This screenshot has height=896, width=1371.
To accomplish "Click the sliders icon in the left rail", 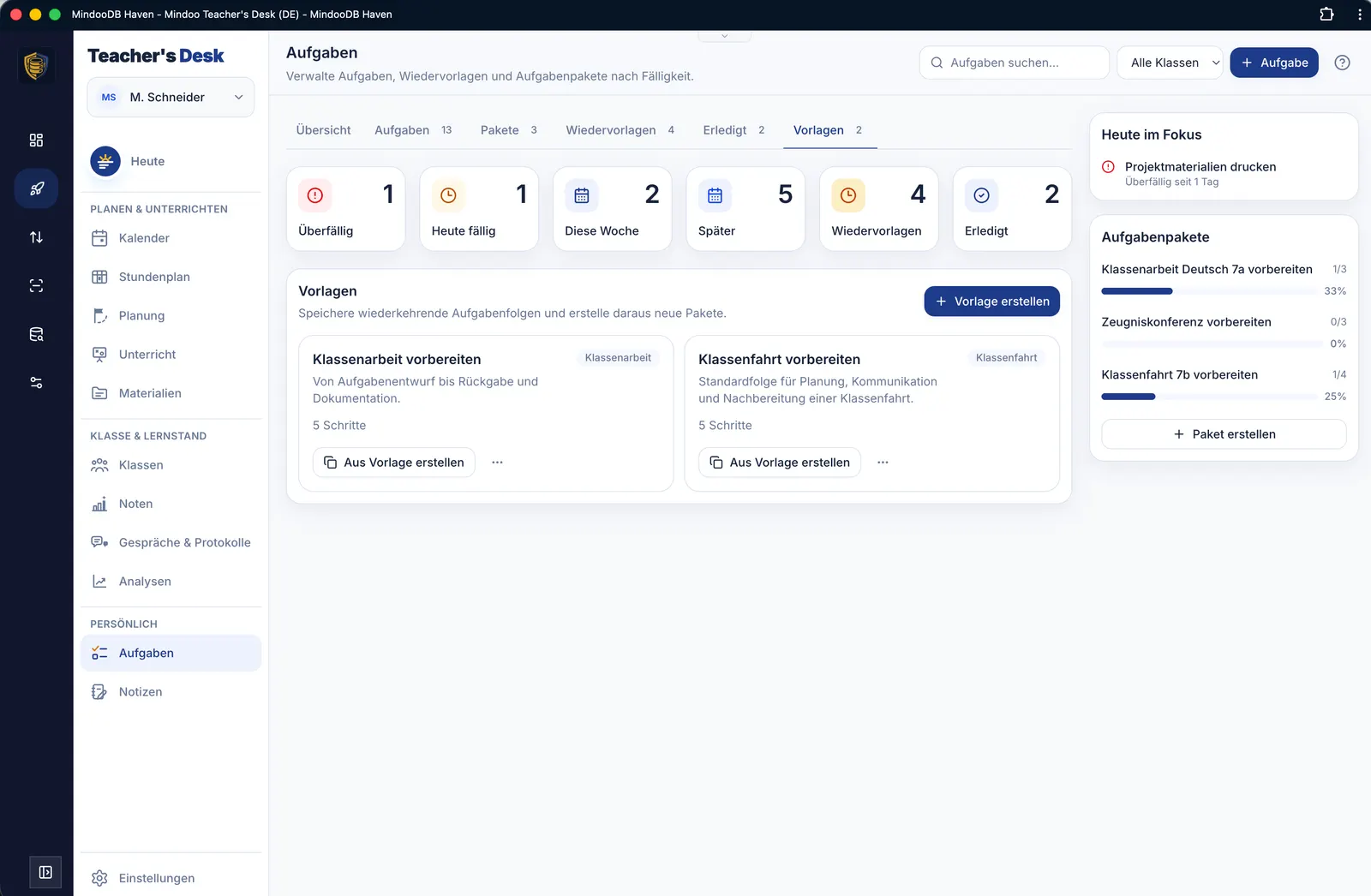I will 36,383.
